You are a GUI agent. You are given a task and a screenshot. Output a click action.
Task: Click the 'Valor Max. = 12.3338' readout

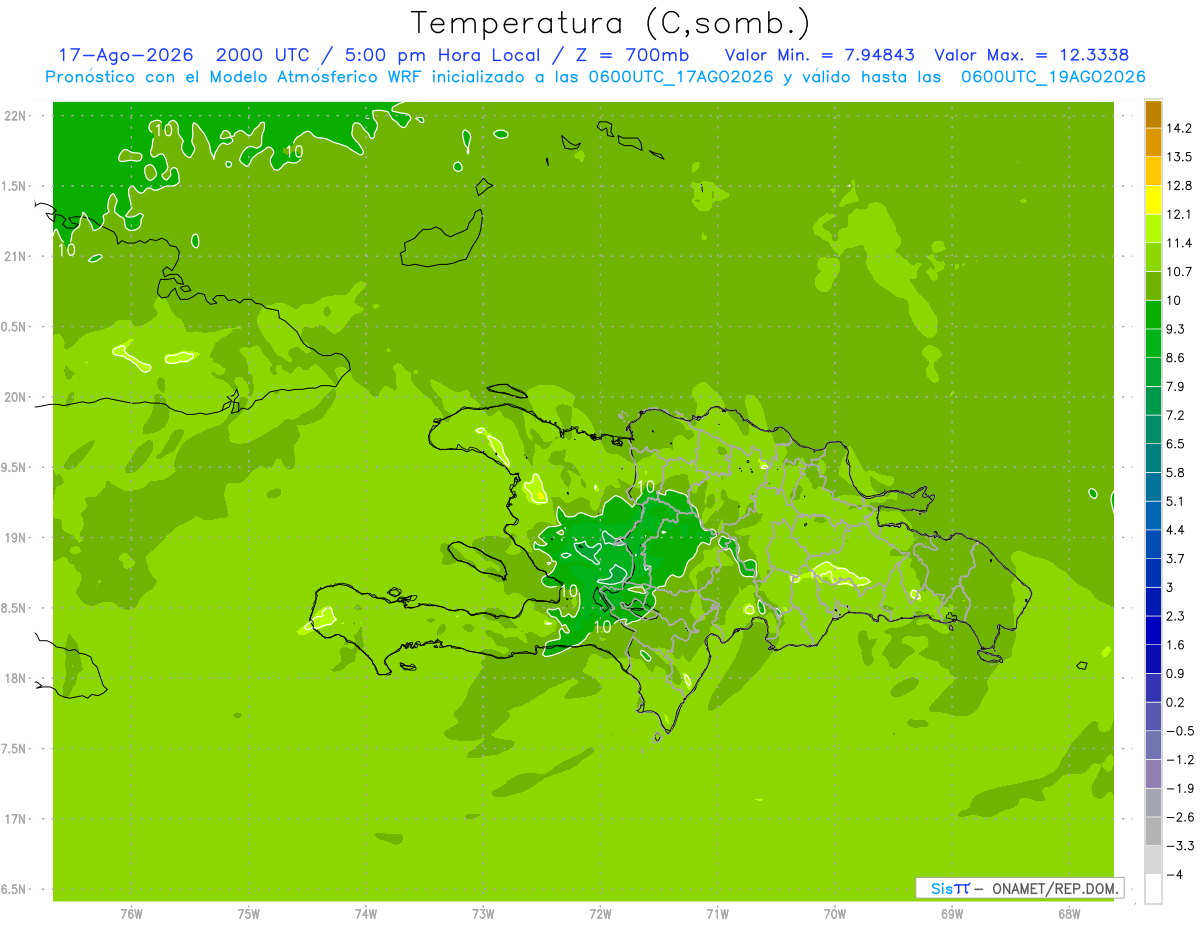point(1031,55)
